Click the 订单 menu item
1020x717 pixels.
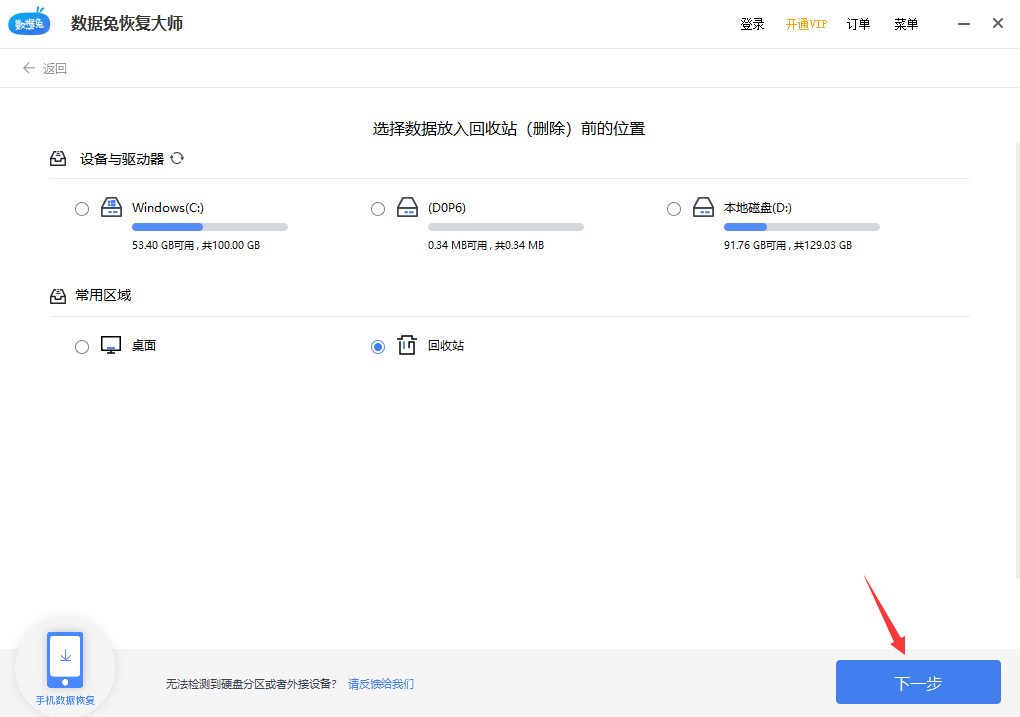click(x=858, y=23)
